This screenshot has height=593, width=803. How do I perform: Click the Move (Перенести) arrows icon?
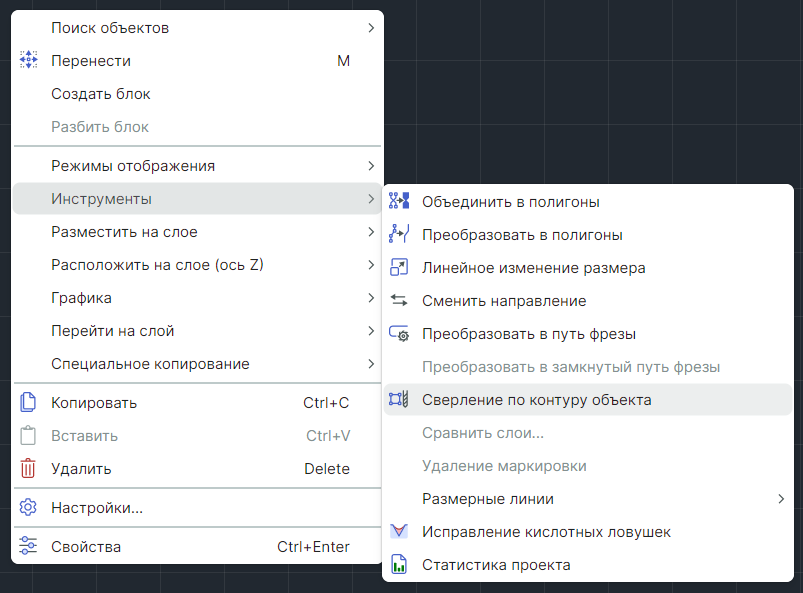[28, 61]
